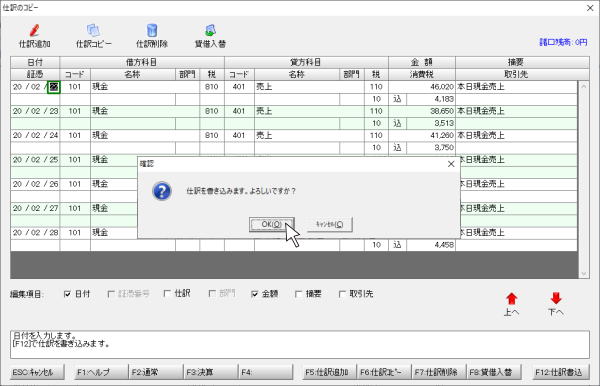Click the blank F4 function button
The image size is (600, 386).
point(265,372)
